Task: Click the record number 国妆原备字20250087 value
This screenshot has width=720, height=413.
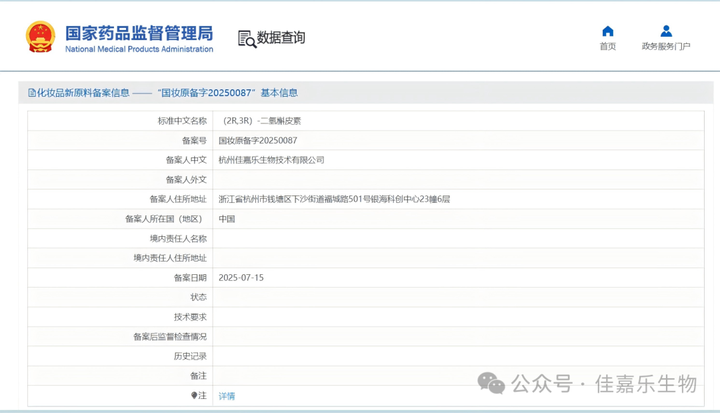Action: [x=258, y=141]
